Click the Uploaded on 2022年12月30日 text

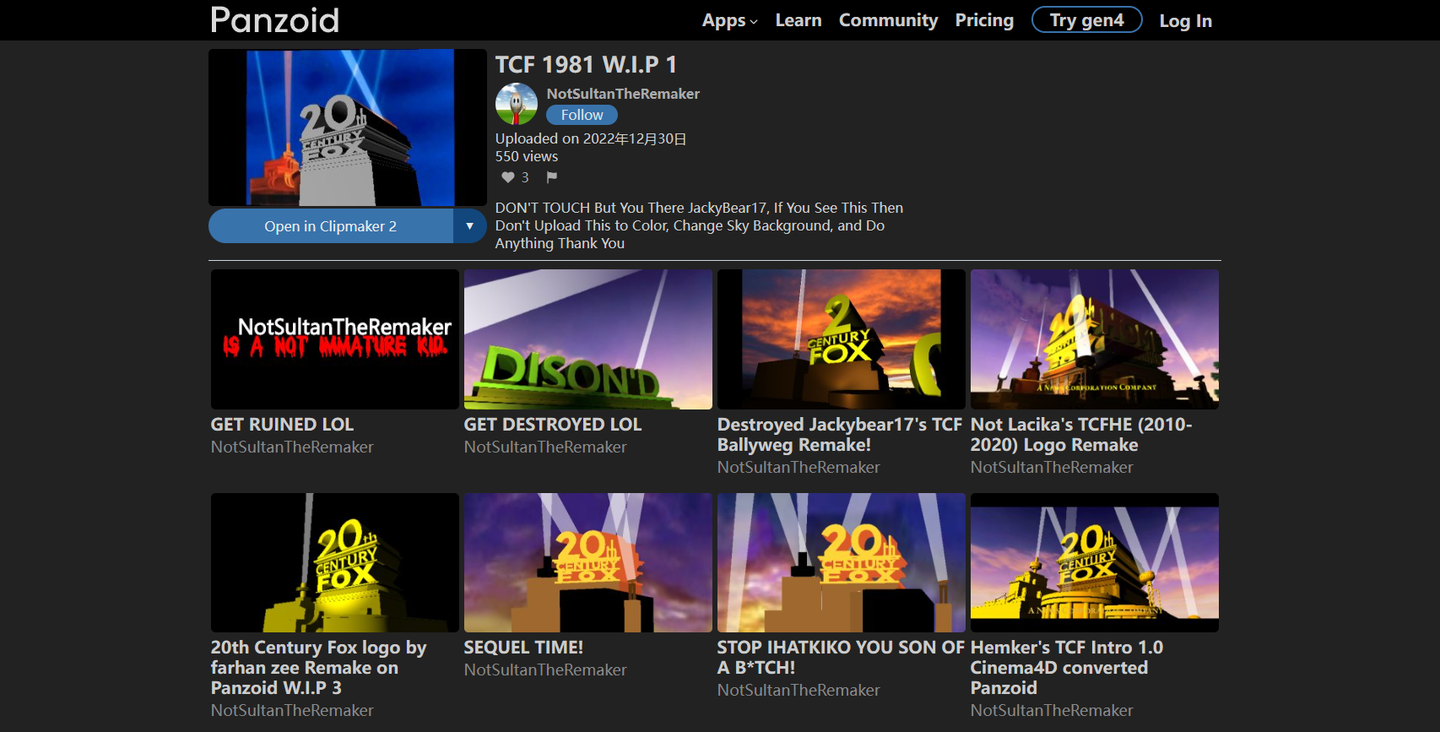coord(591,139)
